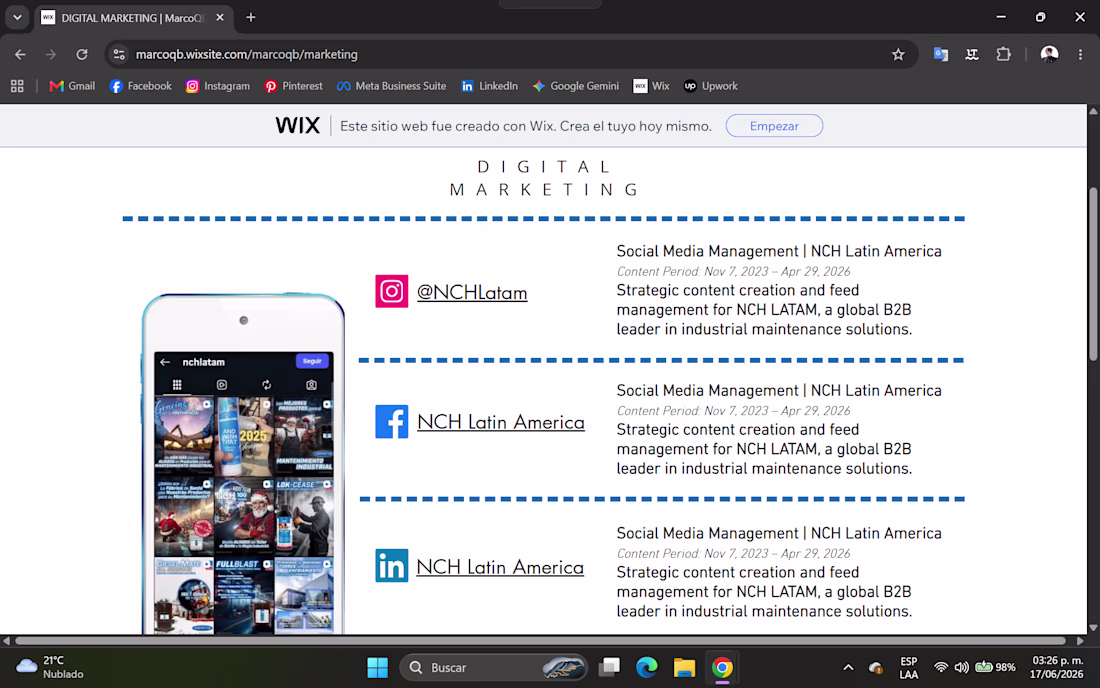Open the LOK-CEASE post thumbnail

point(304,517)
